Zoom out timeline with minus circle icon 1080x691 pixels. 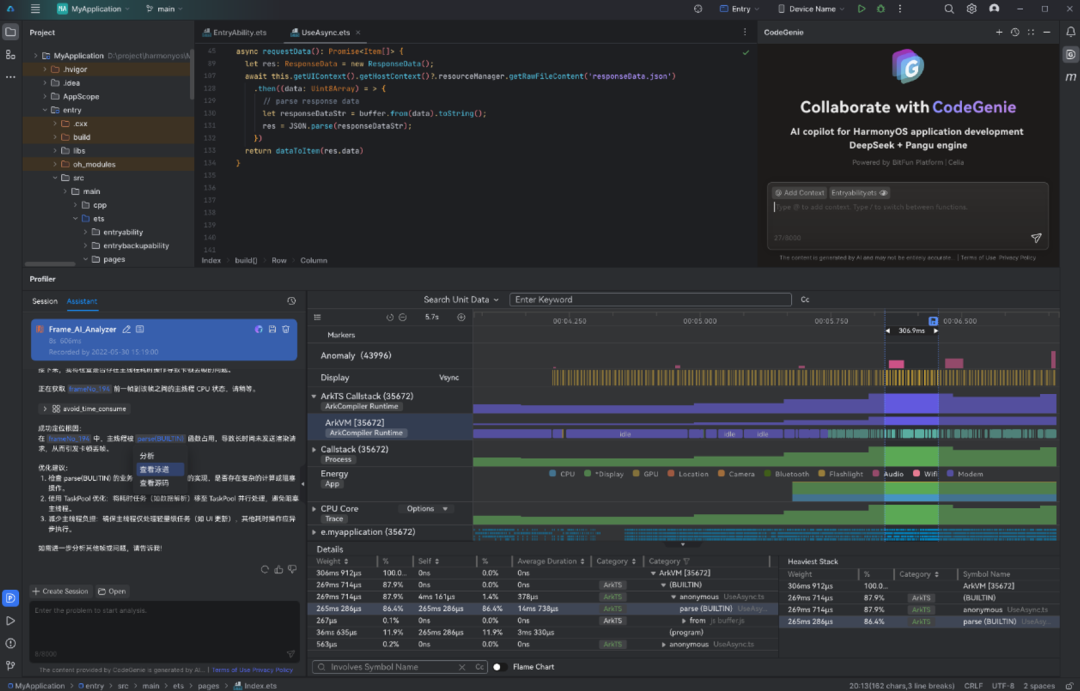(x=403, y=318)
